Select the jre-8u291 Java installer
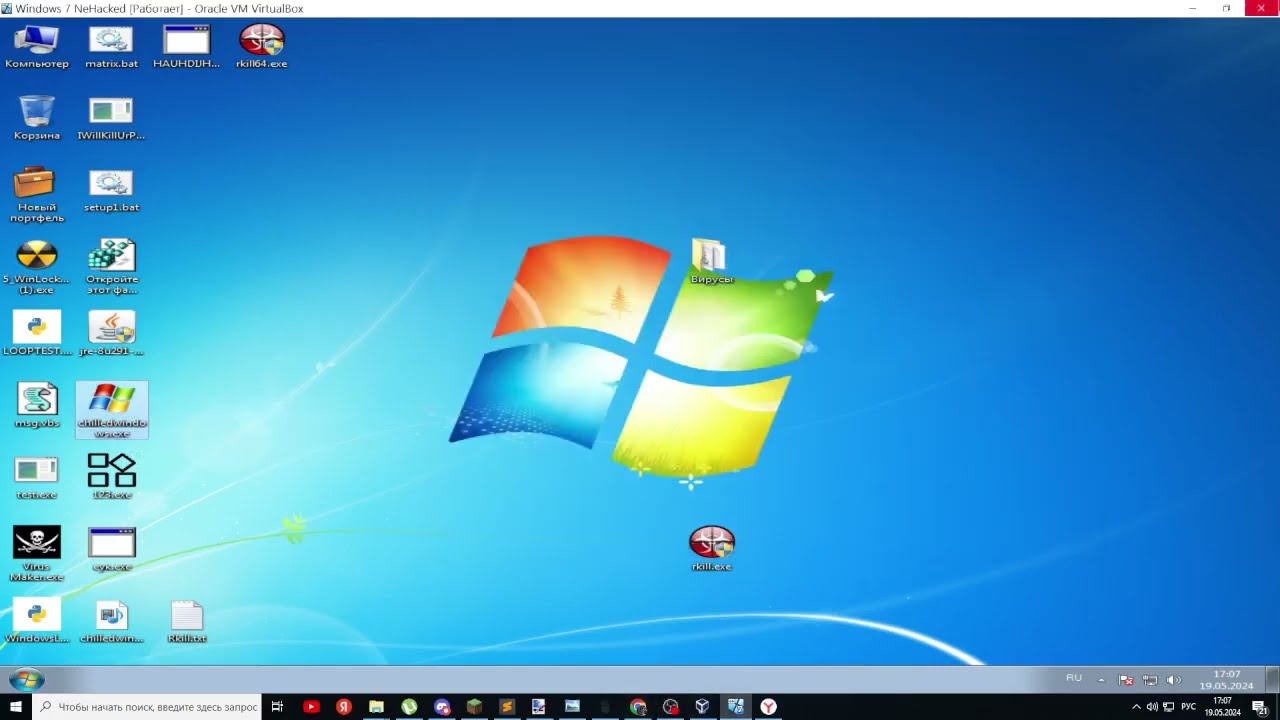The image size is (1280, 720). pos(111,334)
